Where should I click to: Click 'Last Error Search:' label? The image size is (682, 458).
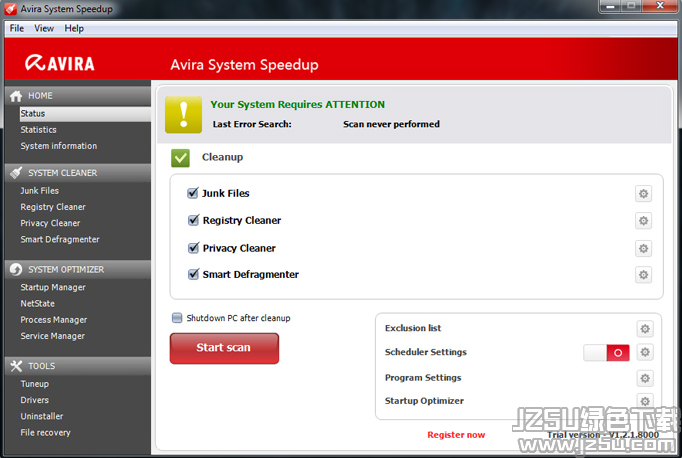coord(252,124)
